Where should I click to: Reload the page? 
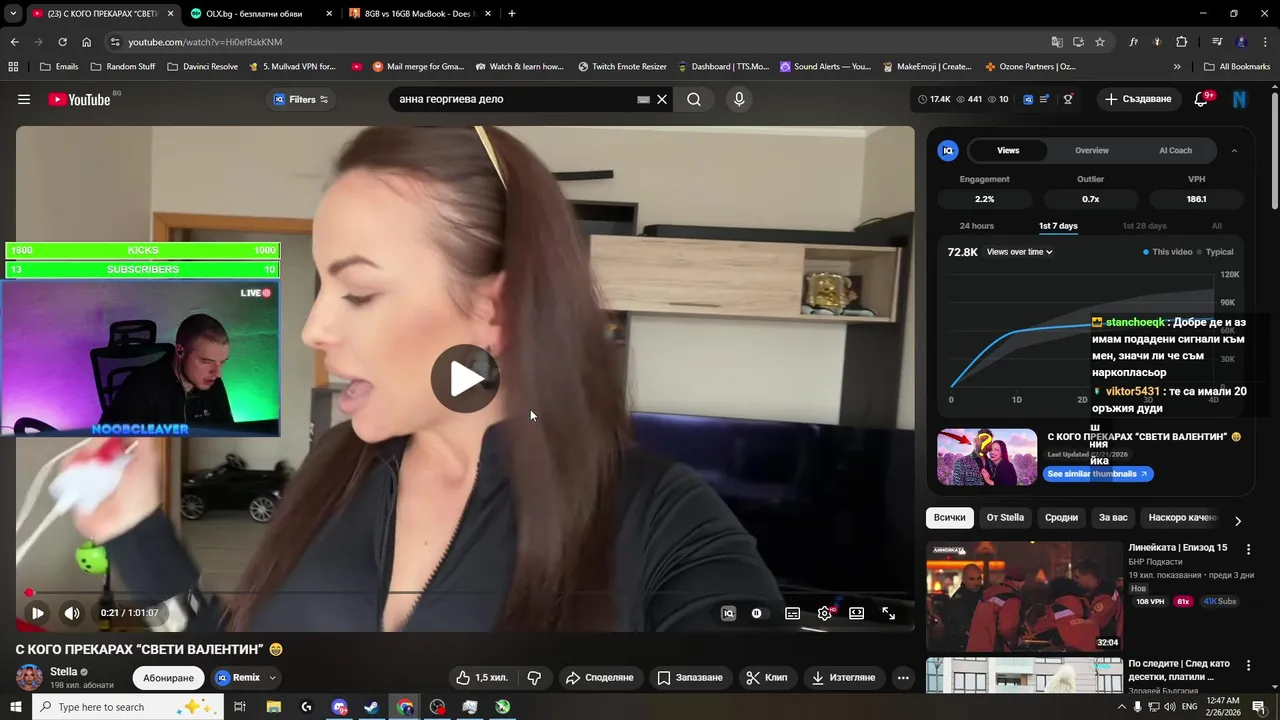click(x=62, y=42)
